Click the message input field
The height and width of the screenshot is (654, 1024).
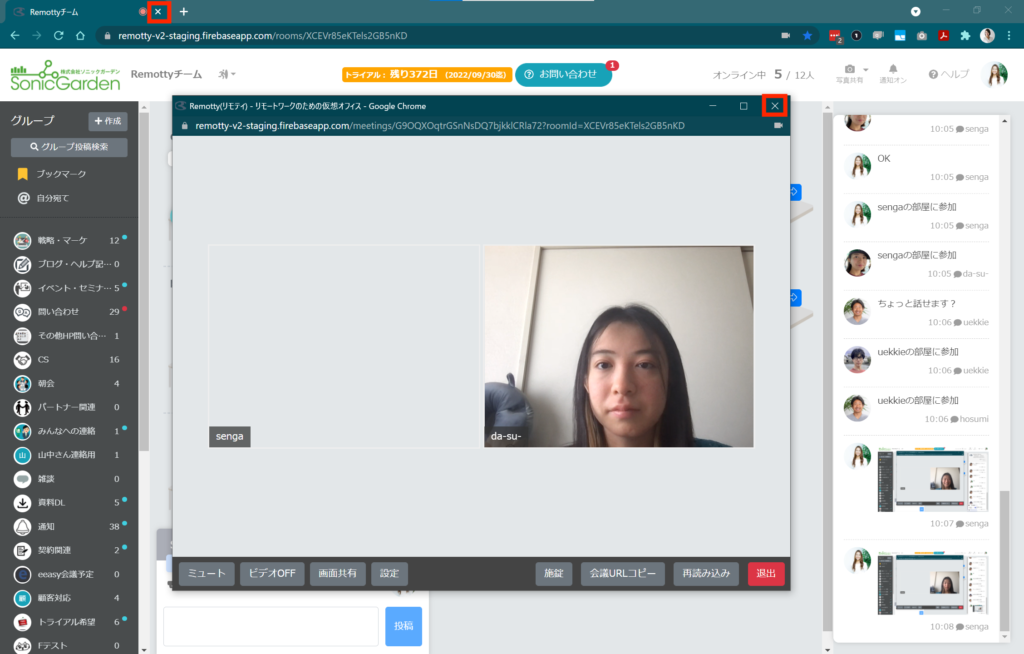pos(270,626)
